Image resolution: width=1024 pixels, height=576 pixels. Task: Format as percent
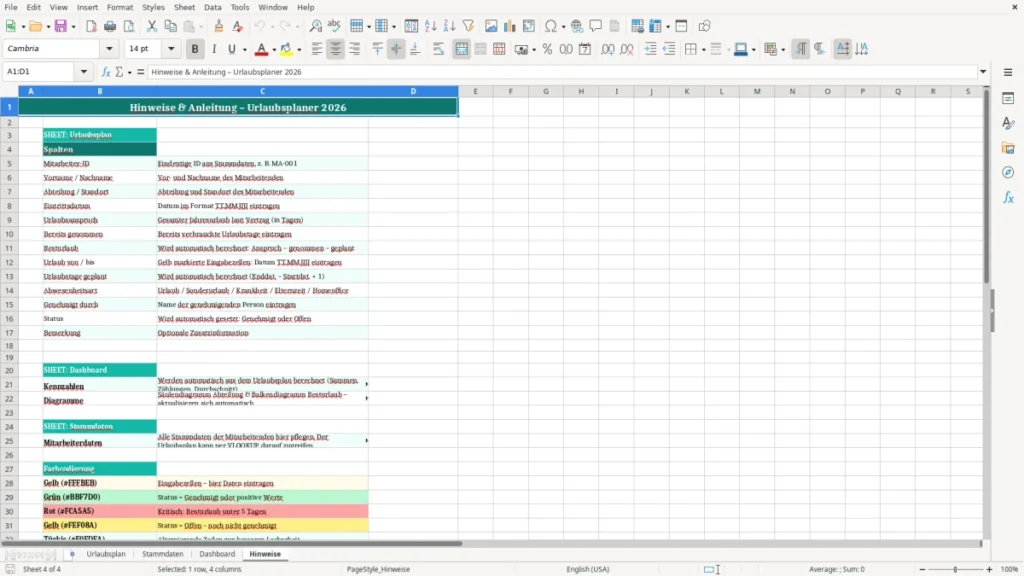click(x=547, y=49)
